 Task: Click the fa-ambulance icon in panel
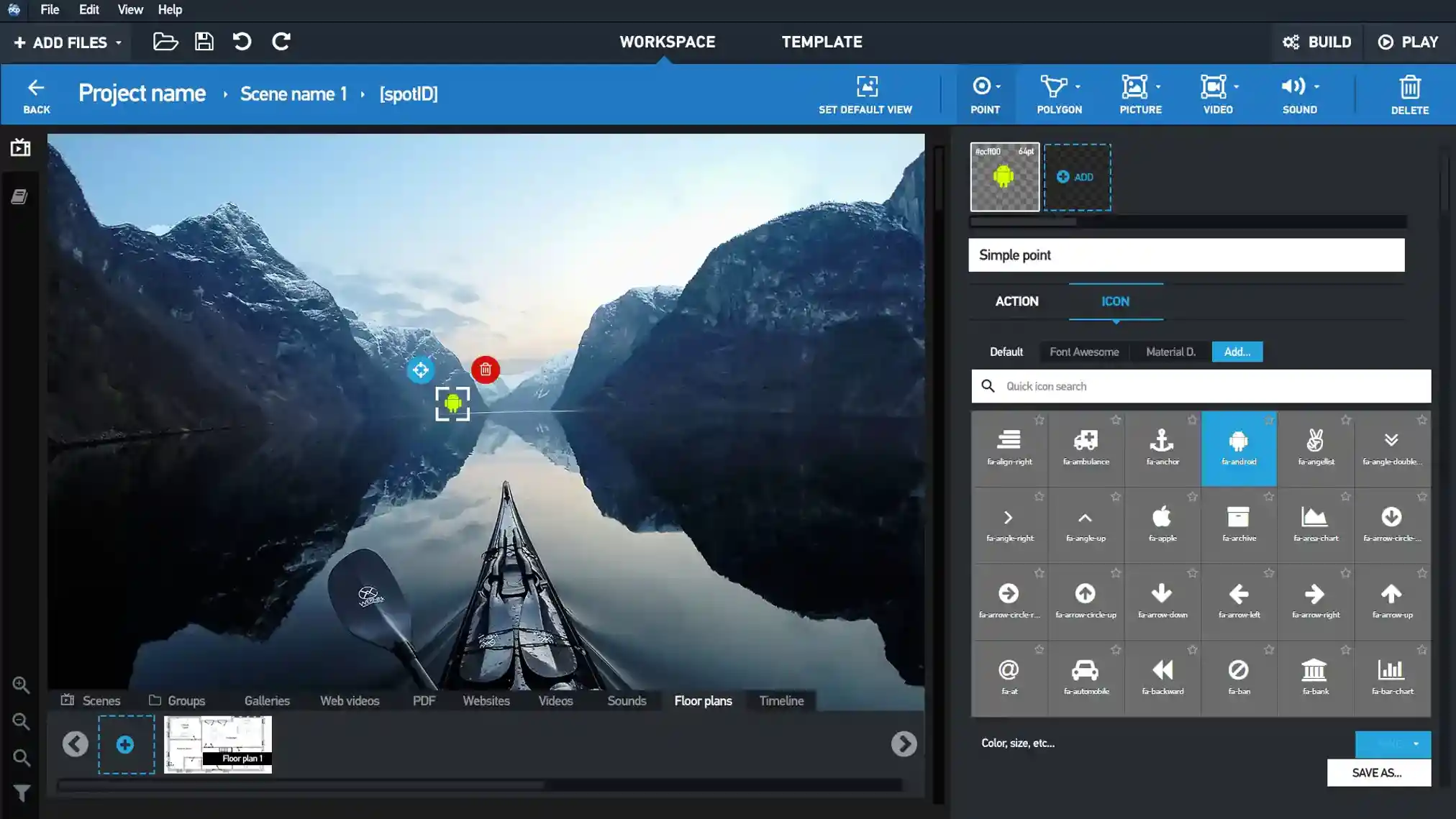(x=1085, y=448)
